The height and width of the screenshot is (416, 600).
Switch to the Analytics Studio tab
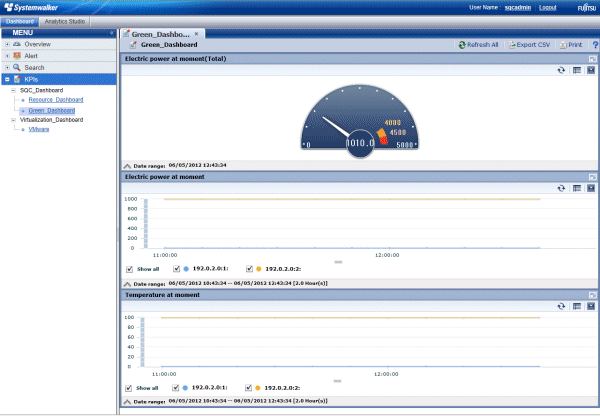click(65, 21)
